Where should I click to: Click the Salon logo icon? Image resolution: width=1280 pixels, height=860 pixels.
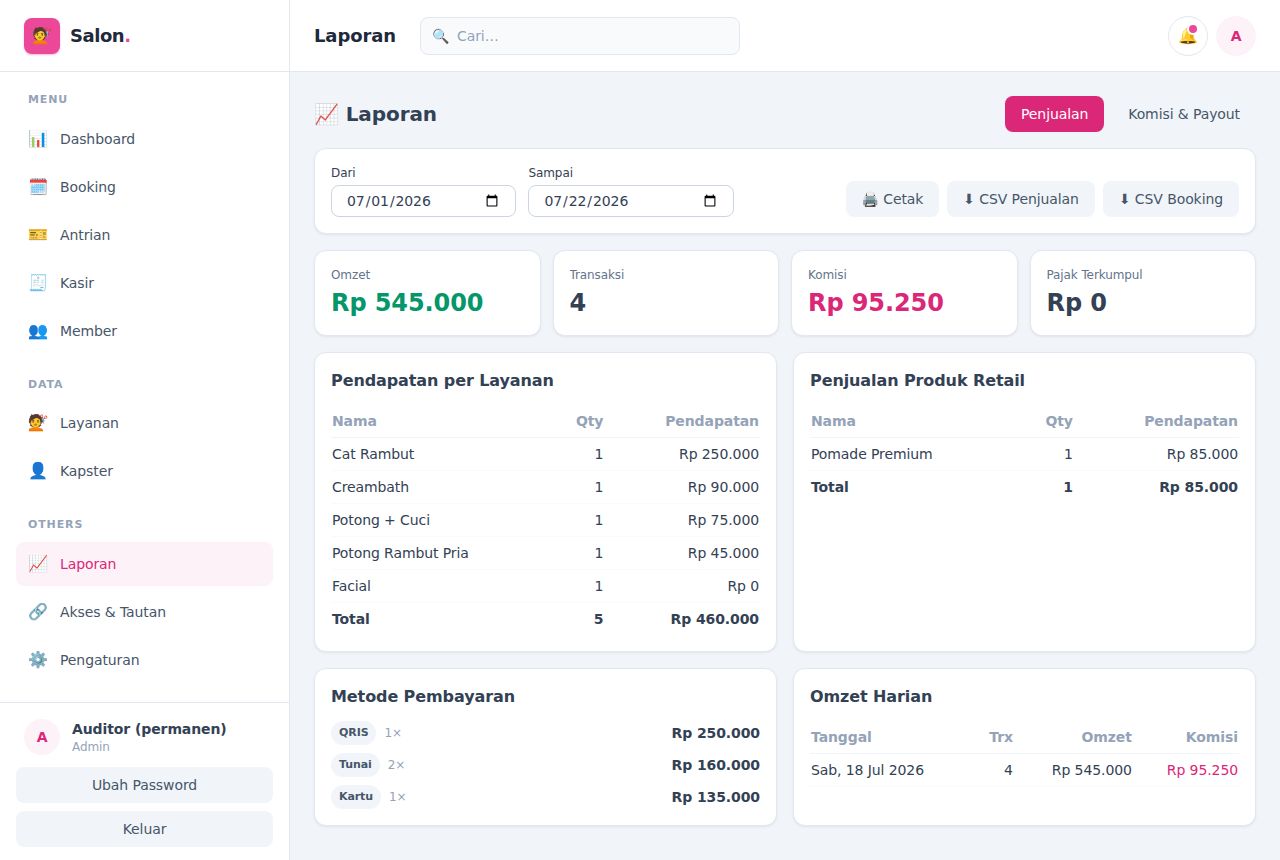point(42,36)
